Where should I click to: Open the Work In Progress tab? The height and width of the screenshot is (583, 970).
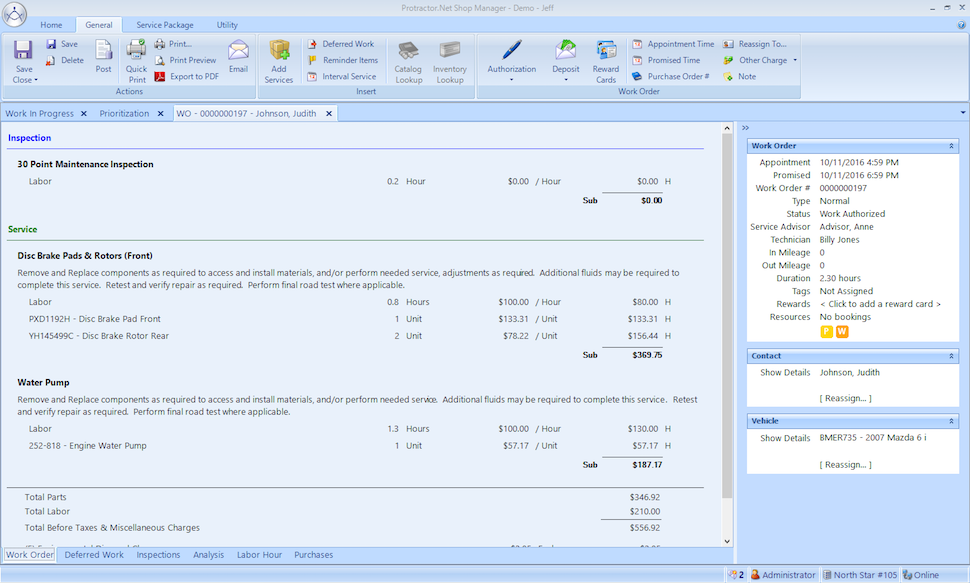40,113
